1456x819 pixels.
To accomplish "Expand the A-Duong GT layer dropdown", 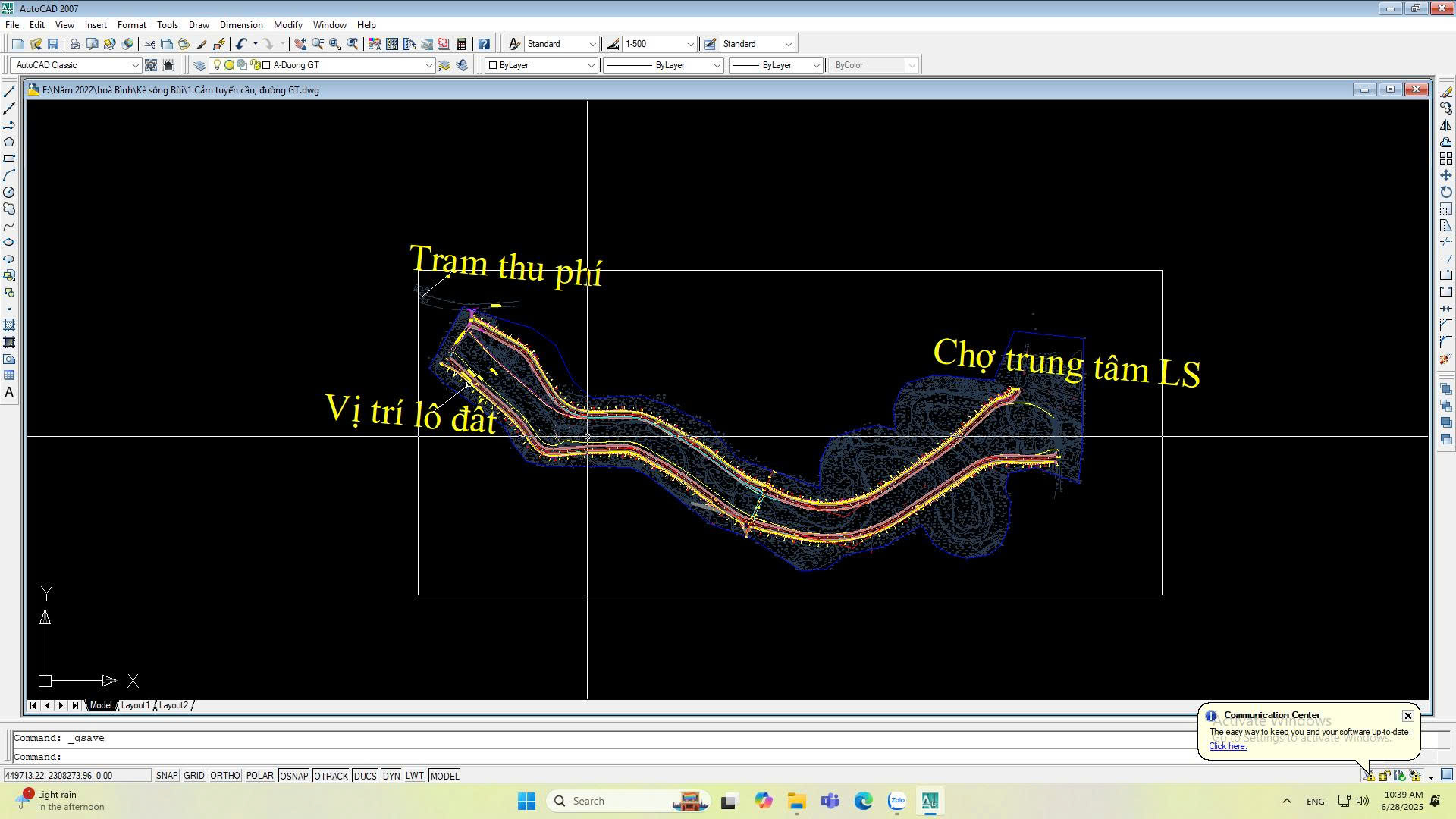I will pyautogui.click(x=428, y=65).
